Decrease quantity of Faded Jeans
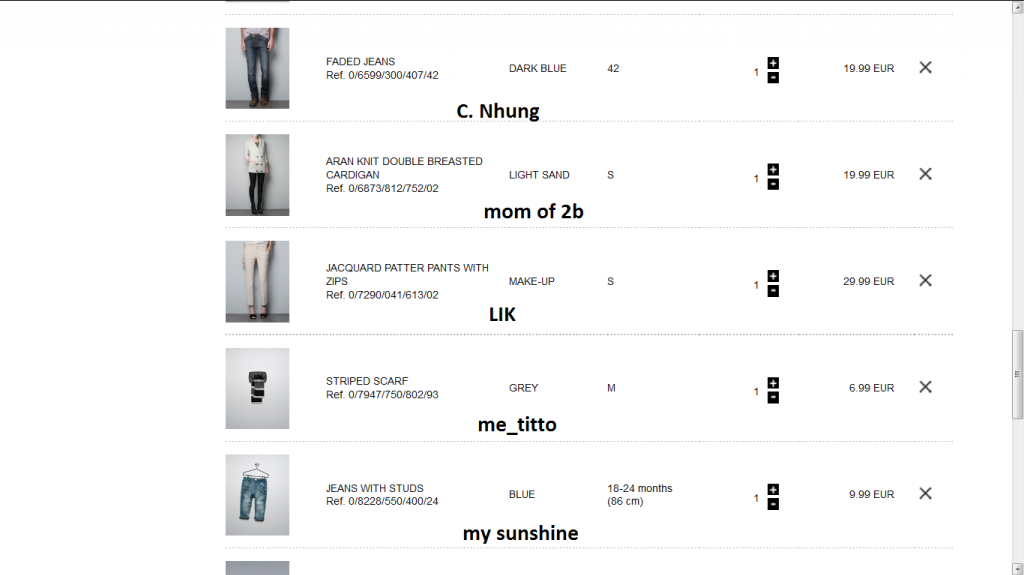The height and width of the screenshot is (575, 1024). coord(773,77)
